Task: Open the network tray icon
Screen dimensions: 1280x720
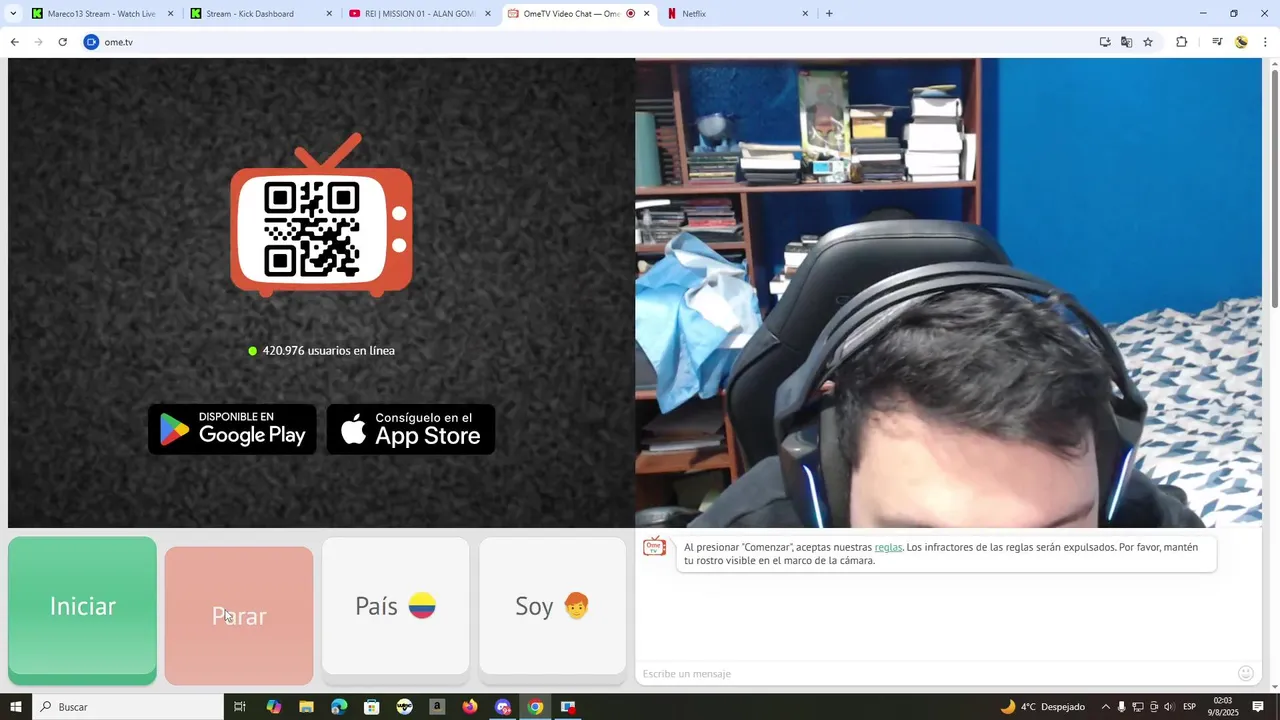Action: 1137,707
